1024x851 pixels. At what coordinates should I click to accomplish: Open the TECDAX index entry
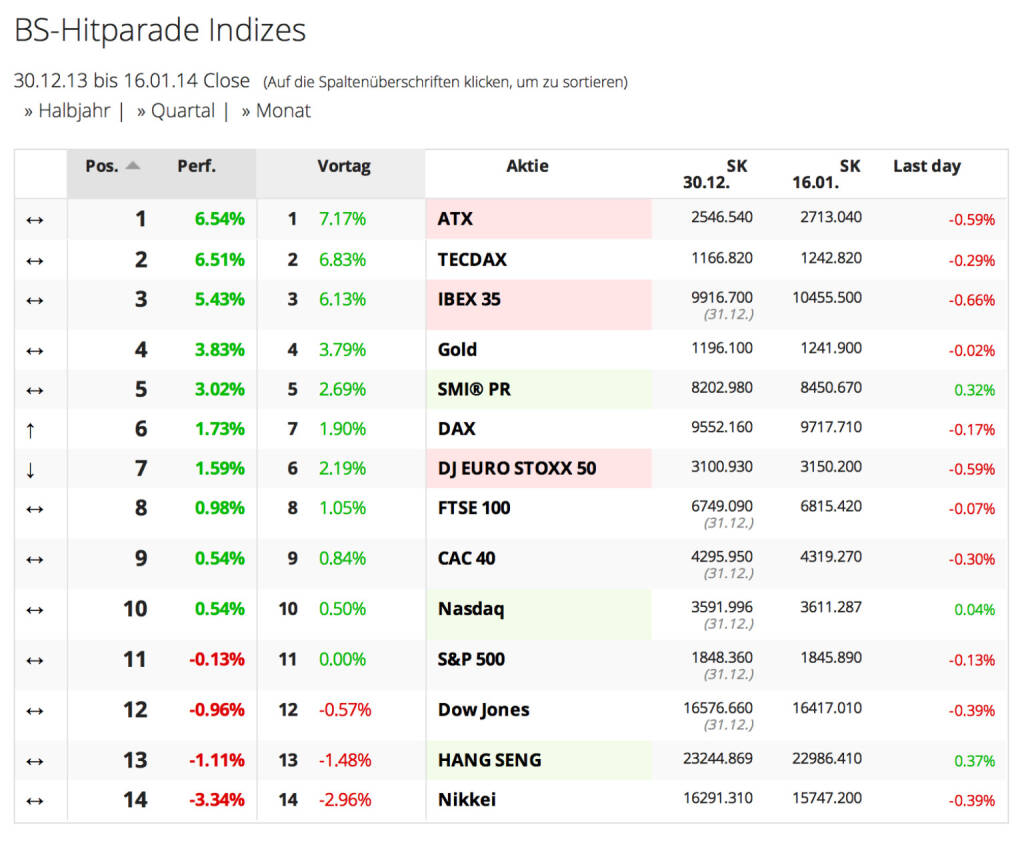tap(472, 260)
